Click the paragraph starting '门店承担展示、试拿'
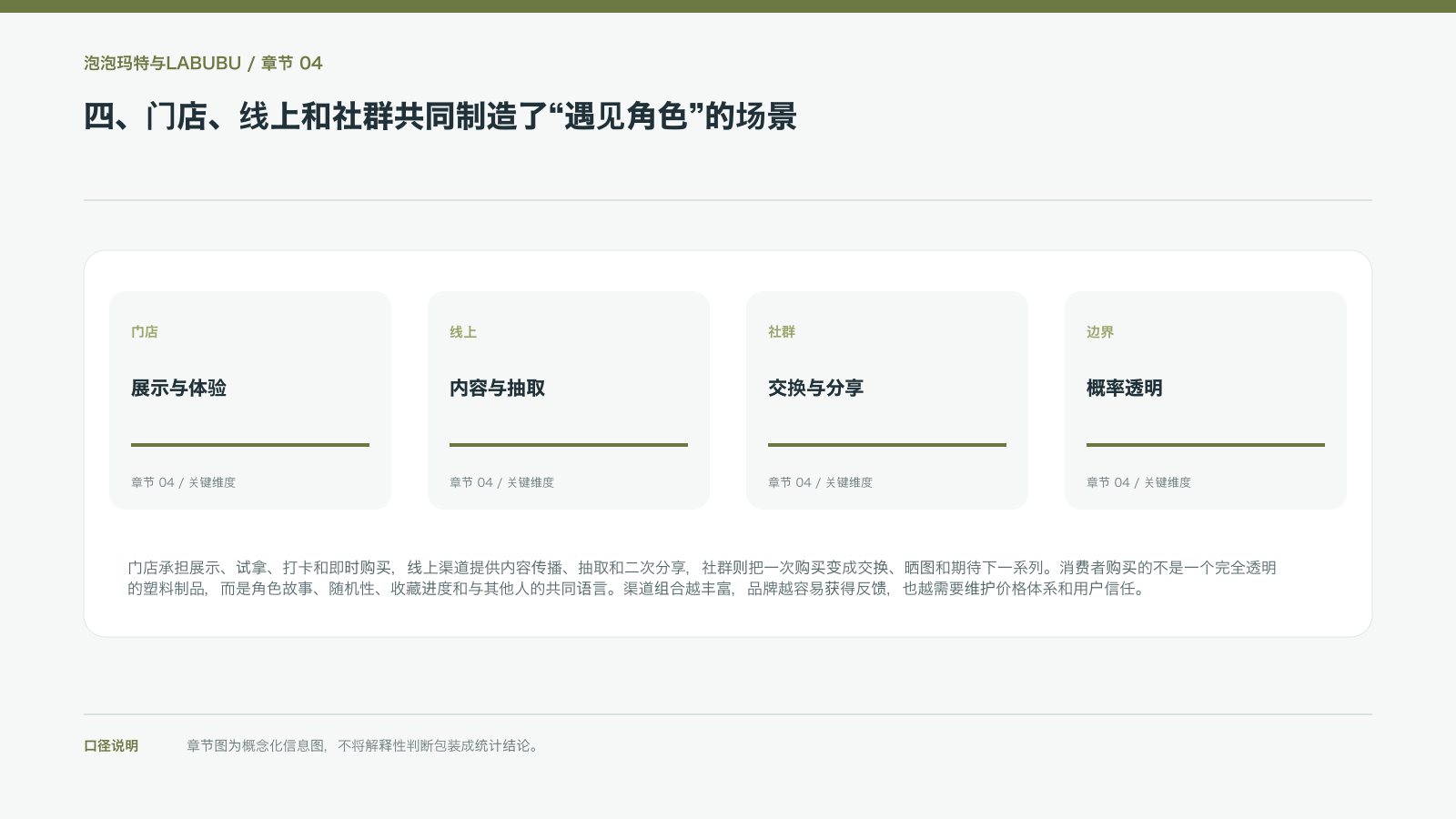 click(x=702, y=578)
